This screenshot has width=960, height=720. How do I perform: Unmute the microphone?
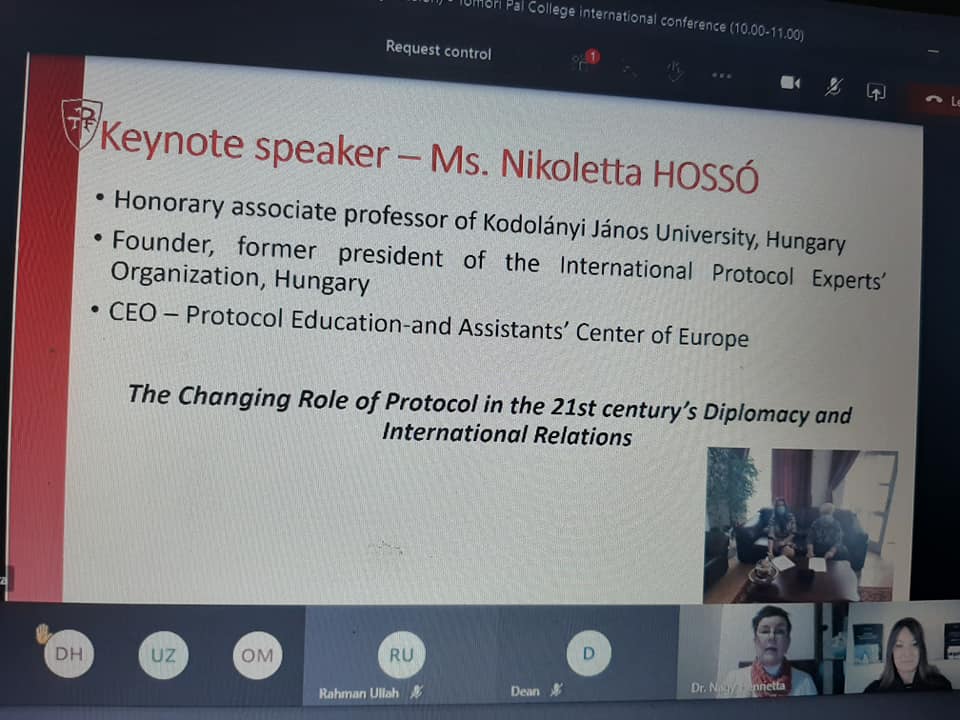click(x=833, y=87)
